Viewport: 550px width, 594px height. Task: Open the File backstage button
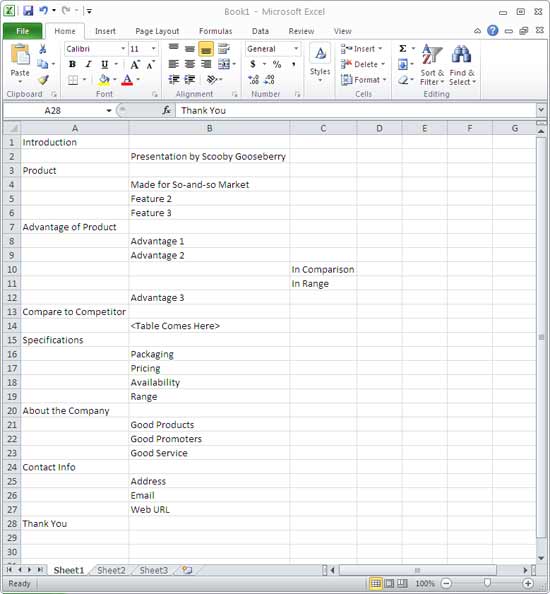[x=22, y=31]
